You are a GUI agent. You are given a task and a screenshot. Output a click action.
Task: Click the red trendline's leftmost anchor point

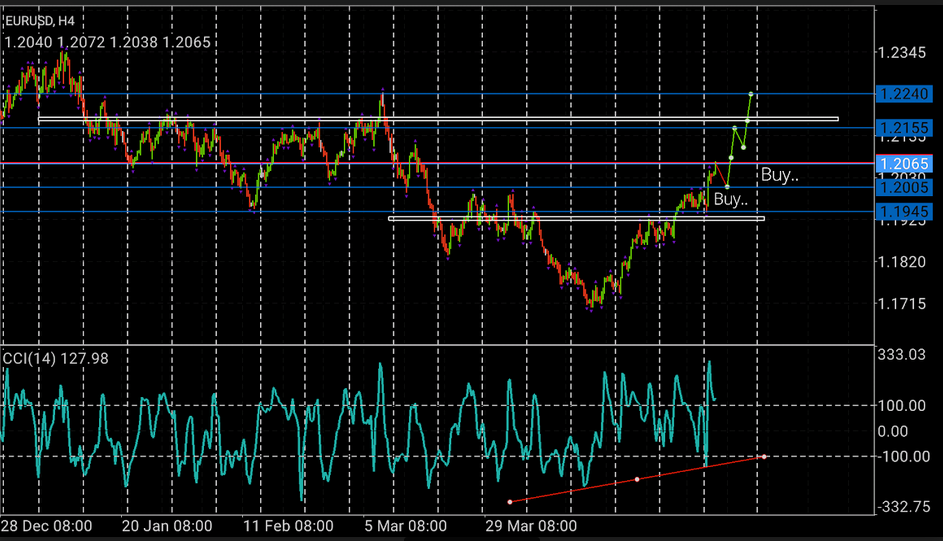[x=510, y=501]
